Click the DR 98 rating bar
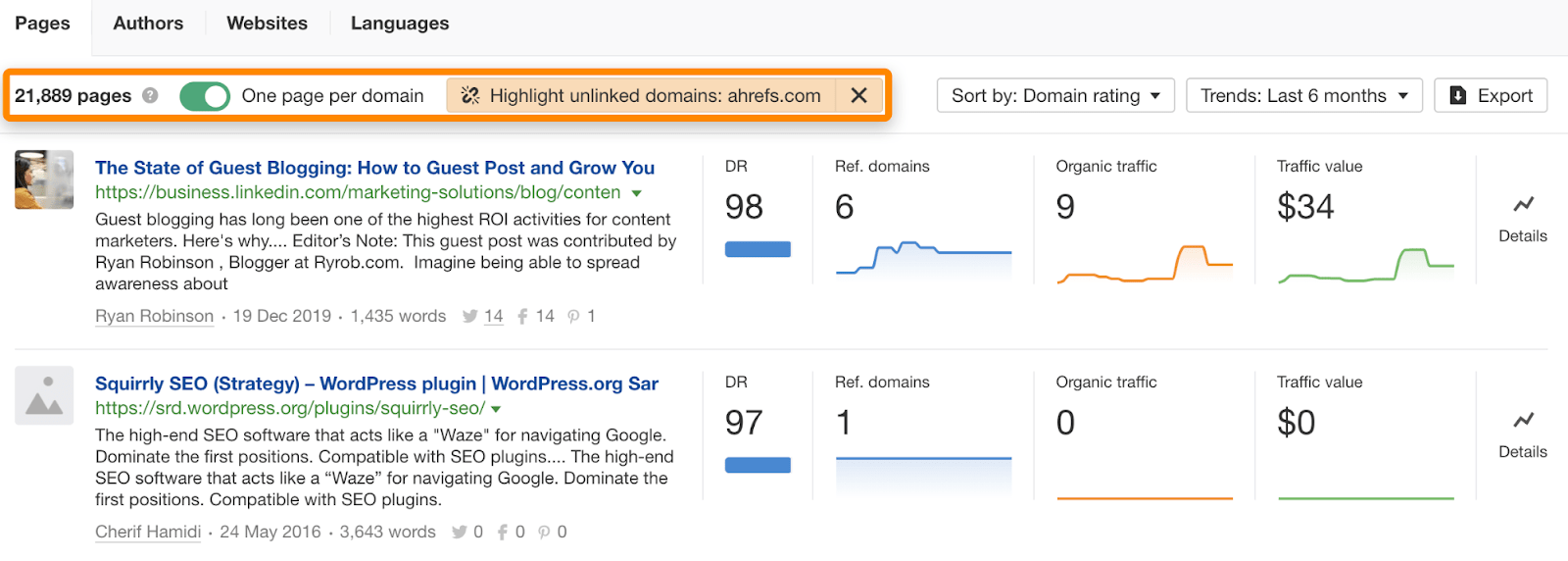1568x561 pixels. (758, 249)
